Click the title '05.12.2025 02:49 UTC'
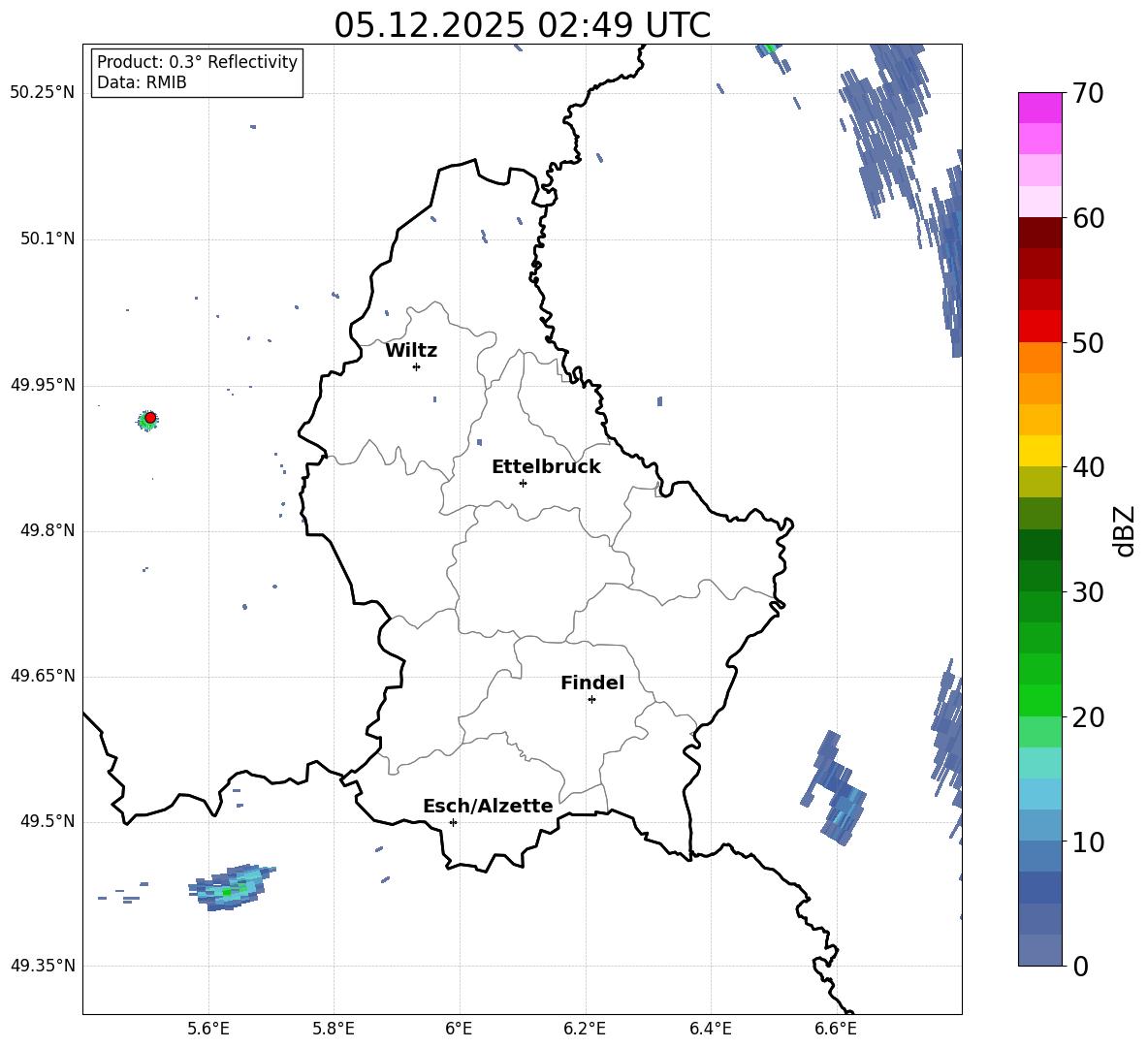Viewport: 1148px width, 1048px height. (522, 25)
